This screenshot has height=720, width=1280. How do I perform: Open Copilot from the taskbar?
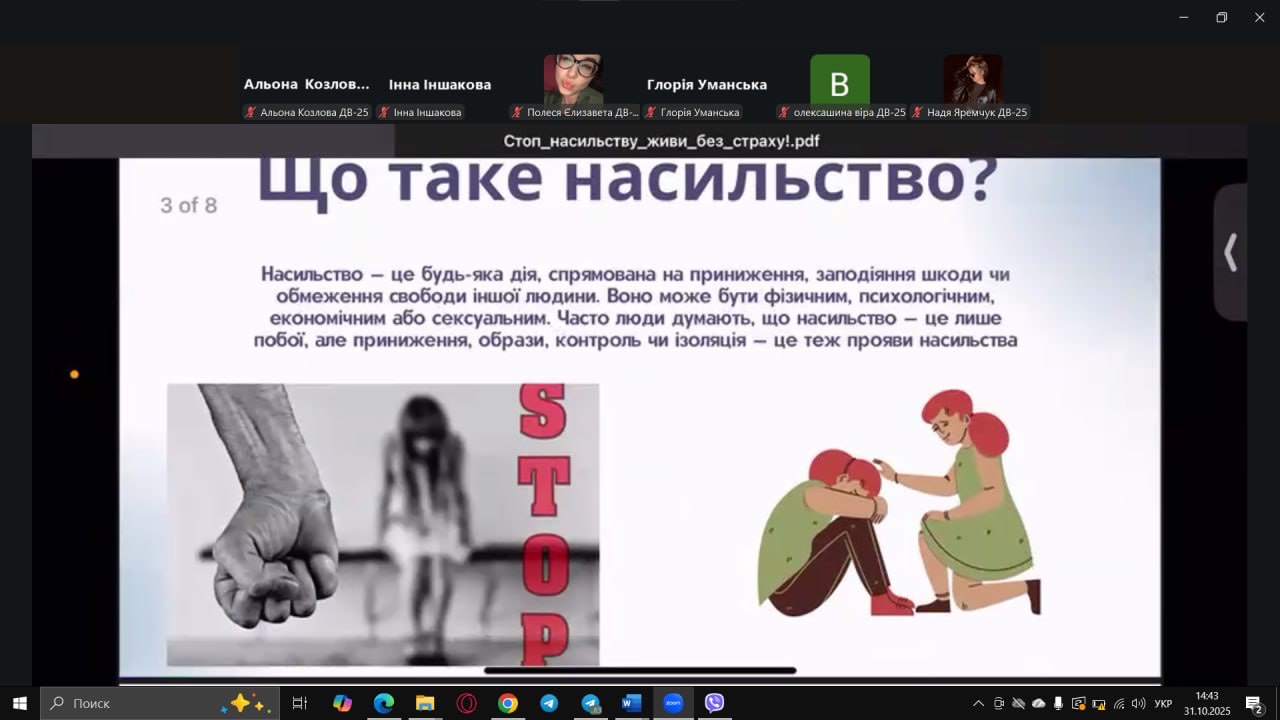pyautogui.click(x=342, y=703)
